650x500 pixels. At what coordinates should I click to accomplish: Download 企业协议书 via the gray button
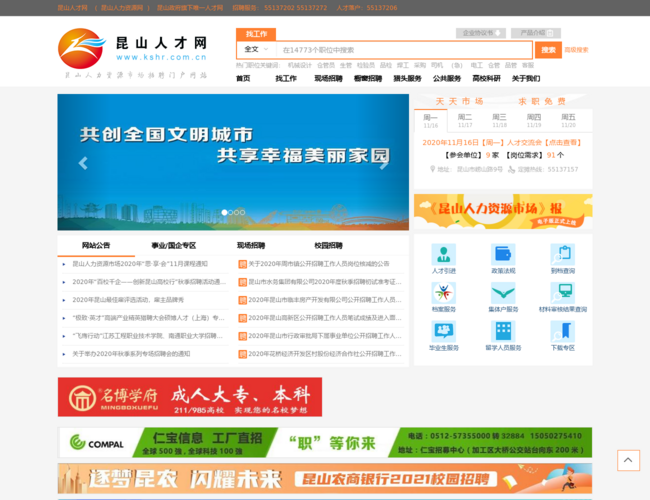coord(480,33)
